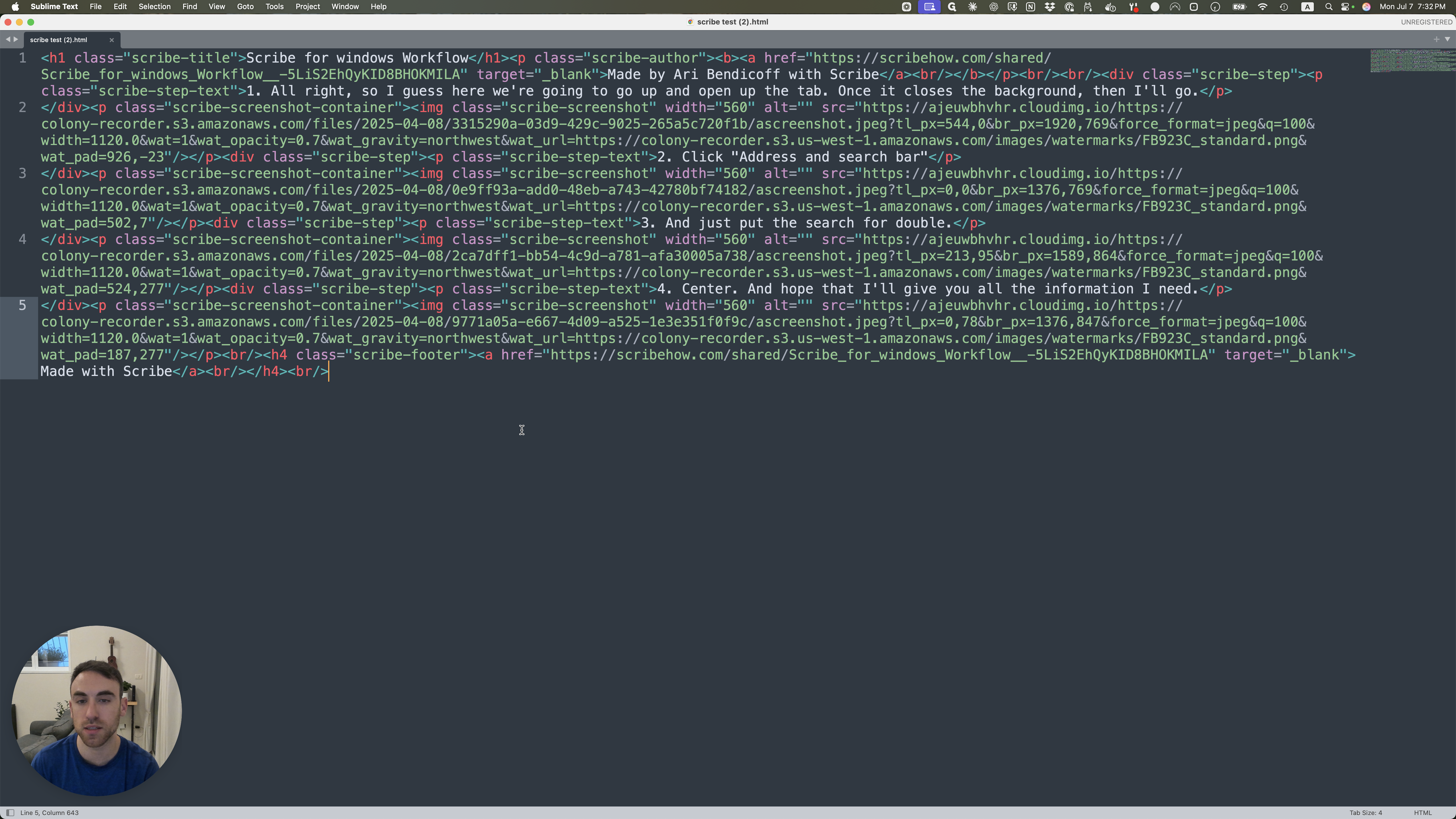Open the Dropbox menu bar icon
1456x819 pixels.
pyautogui.click(x=1050, y=7)
